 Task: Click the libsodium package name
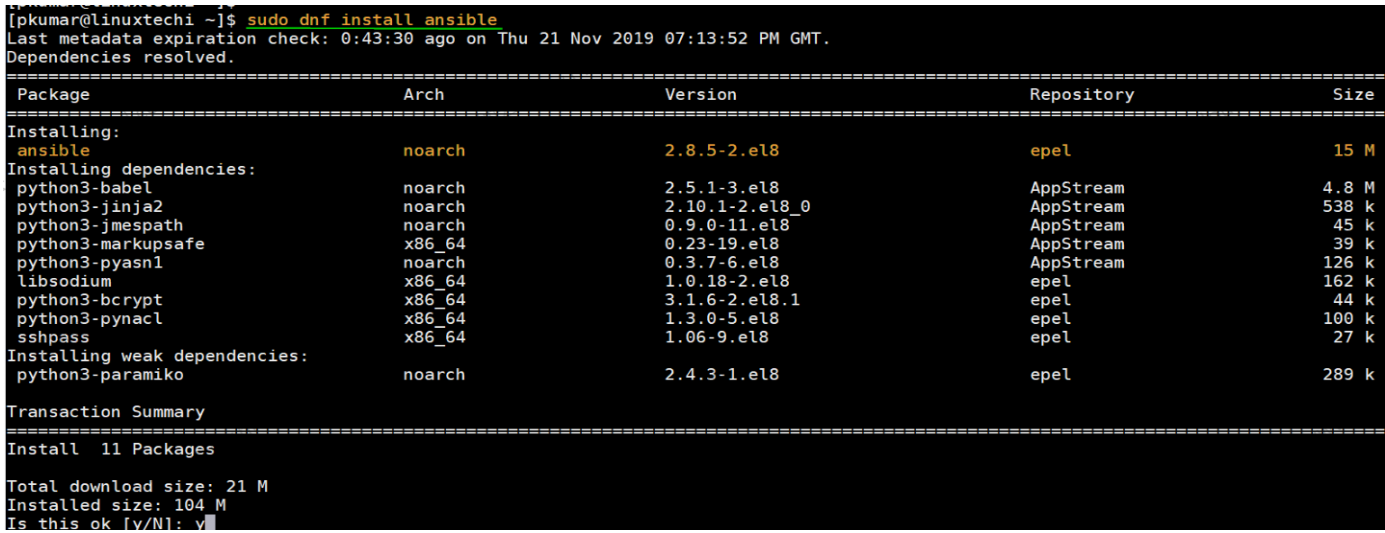[63, 281]
